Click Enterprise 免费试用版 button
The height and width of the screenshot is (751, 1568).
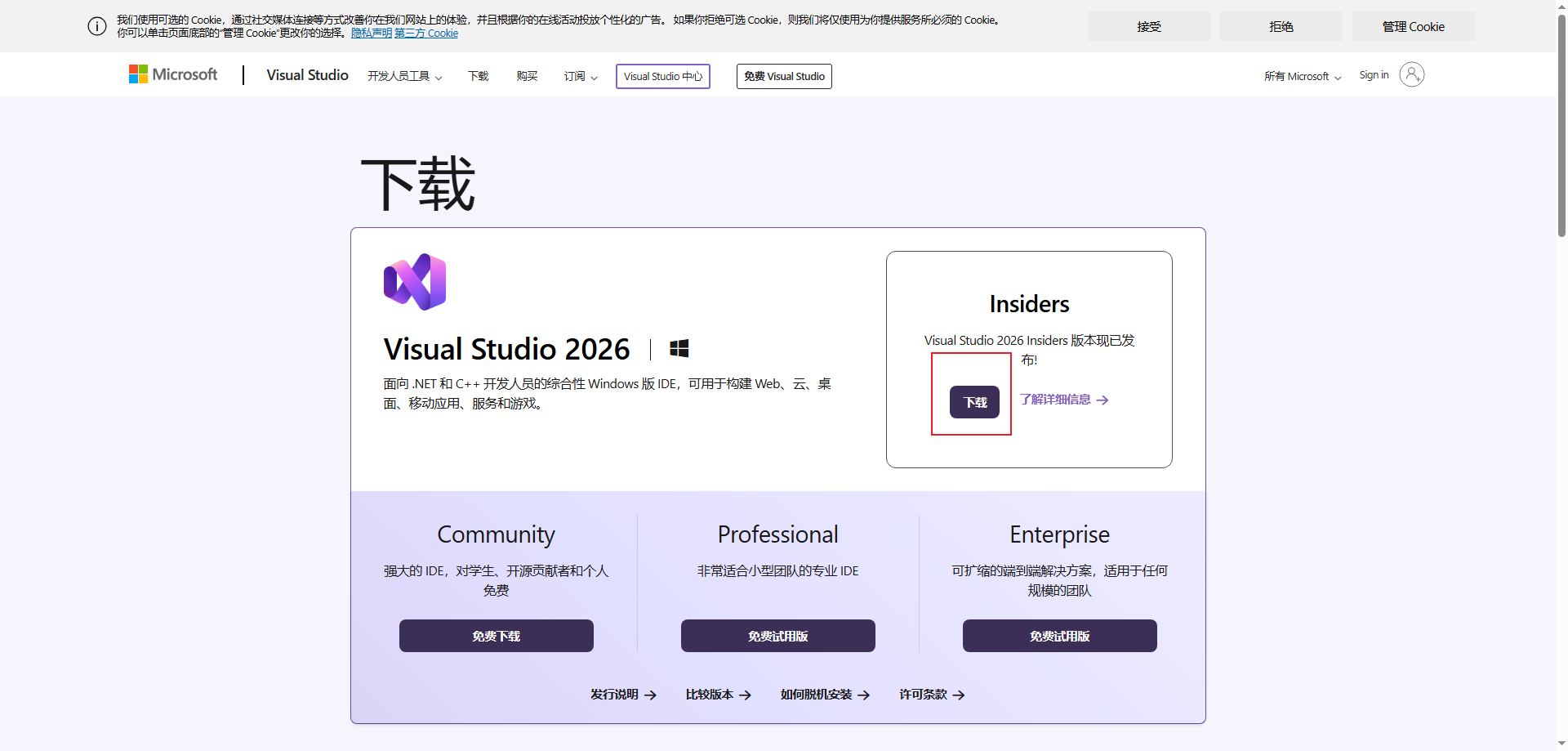click(x=1060, y=636)
